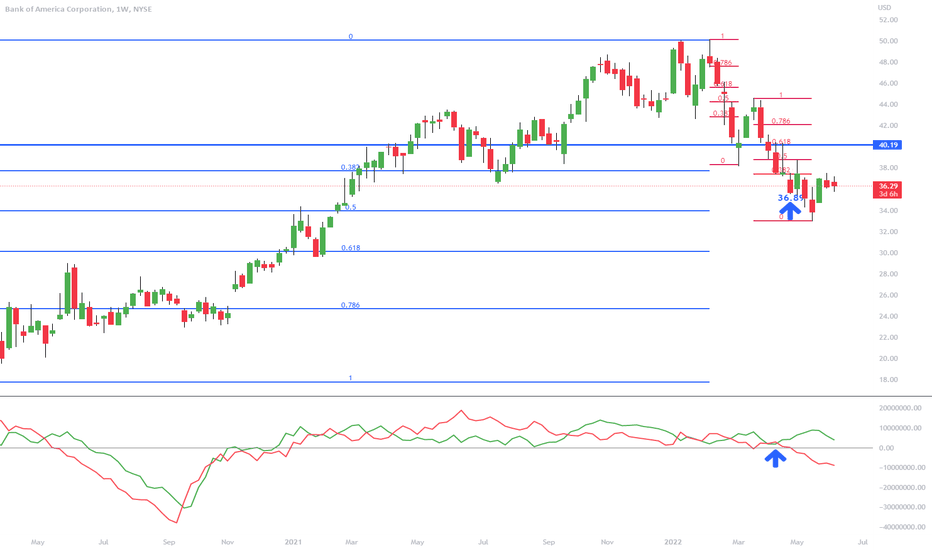Viewport: 932px width, 550px height.
Task: Click the Mar label right after 2021
Action: point(351,542)
